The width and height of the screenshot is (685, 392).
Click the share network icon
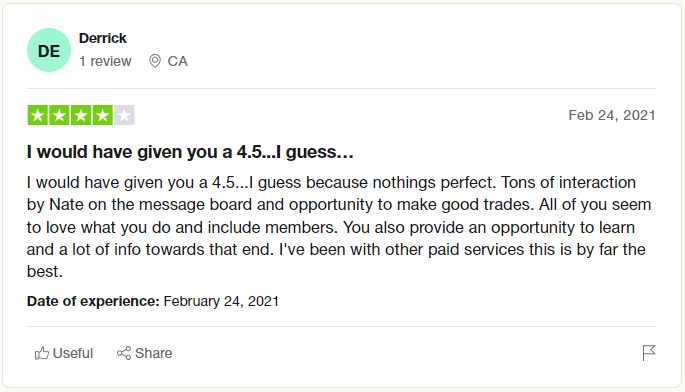point(124,353)
